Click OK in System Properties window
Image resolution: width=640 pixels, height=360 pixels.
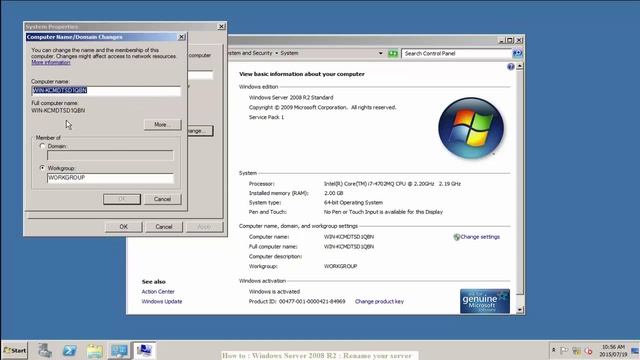click(x=123, y=227)
